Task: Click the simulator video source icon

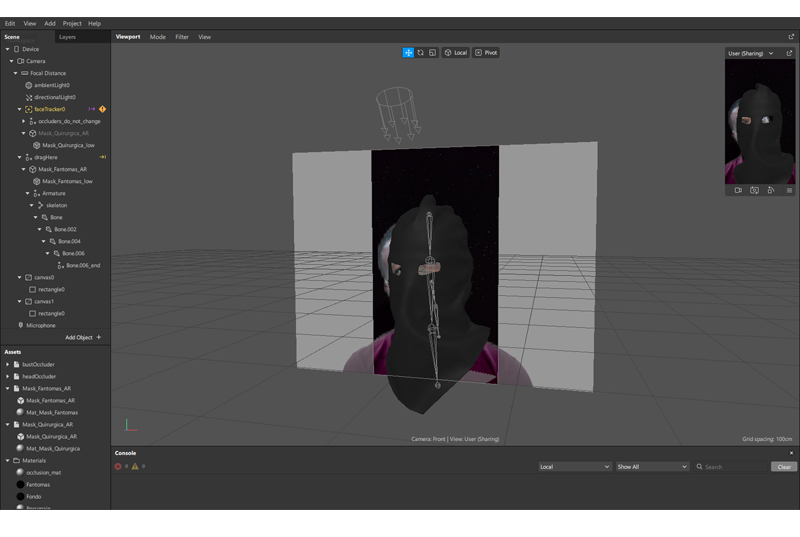Action: click(x=738, y=190)
